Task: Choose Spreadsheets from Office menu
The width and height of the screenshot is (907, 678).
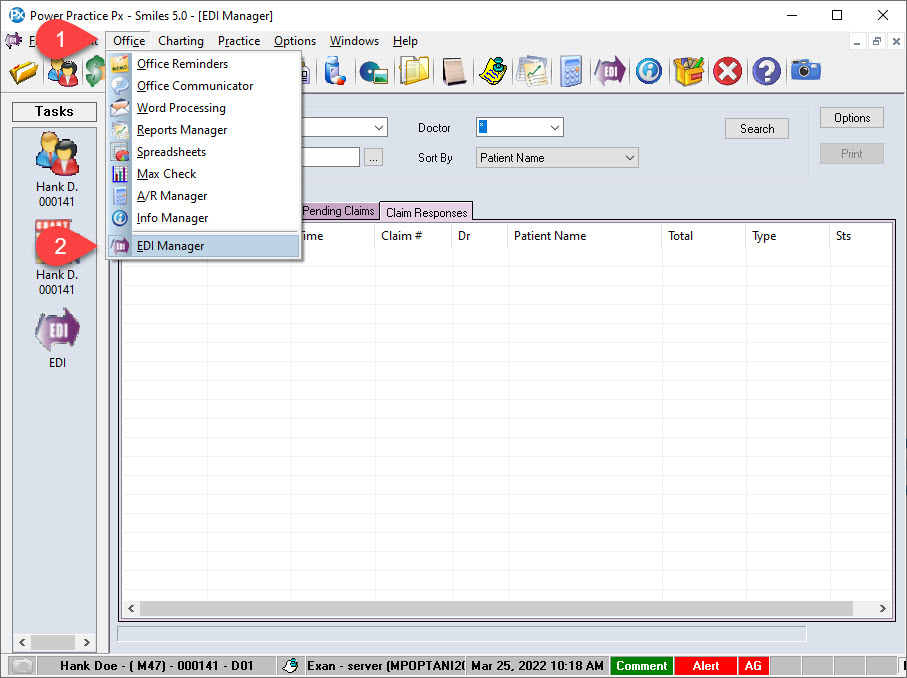Action: (171, 152)
